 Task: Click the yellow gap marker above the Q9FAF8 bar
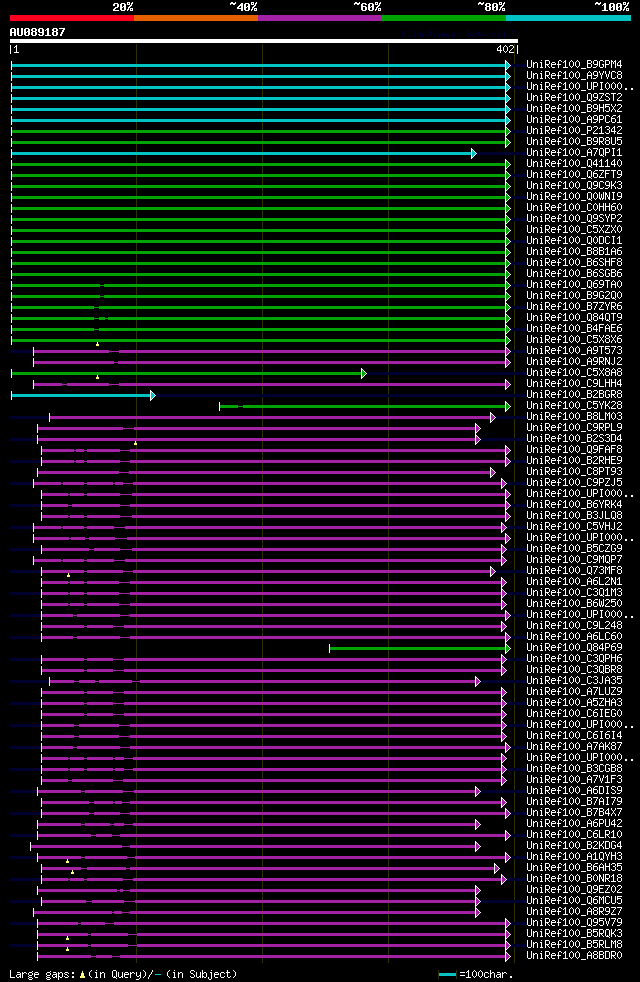click(135, 443)
